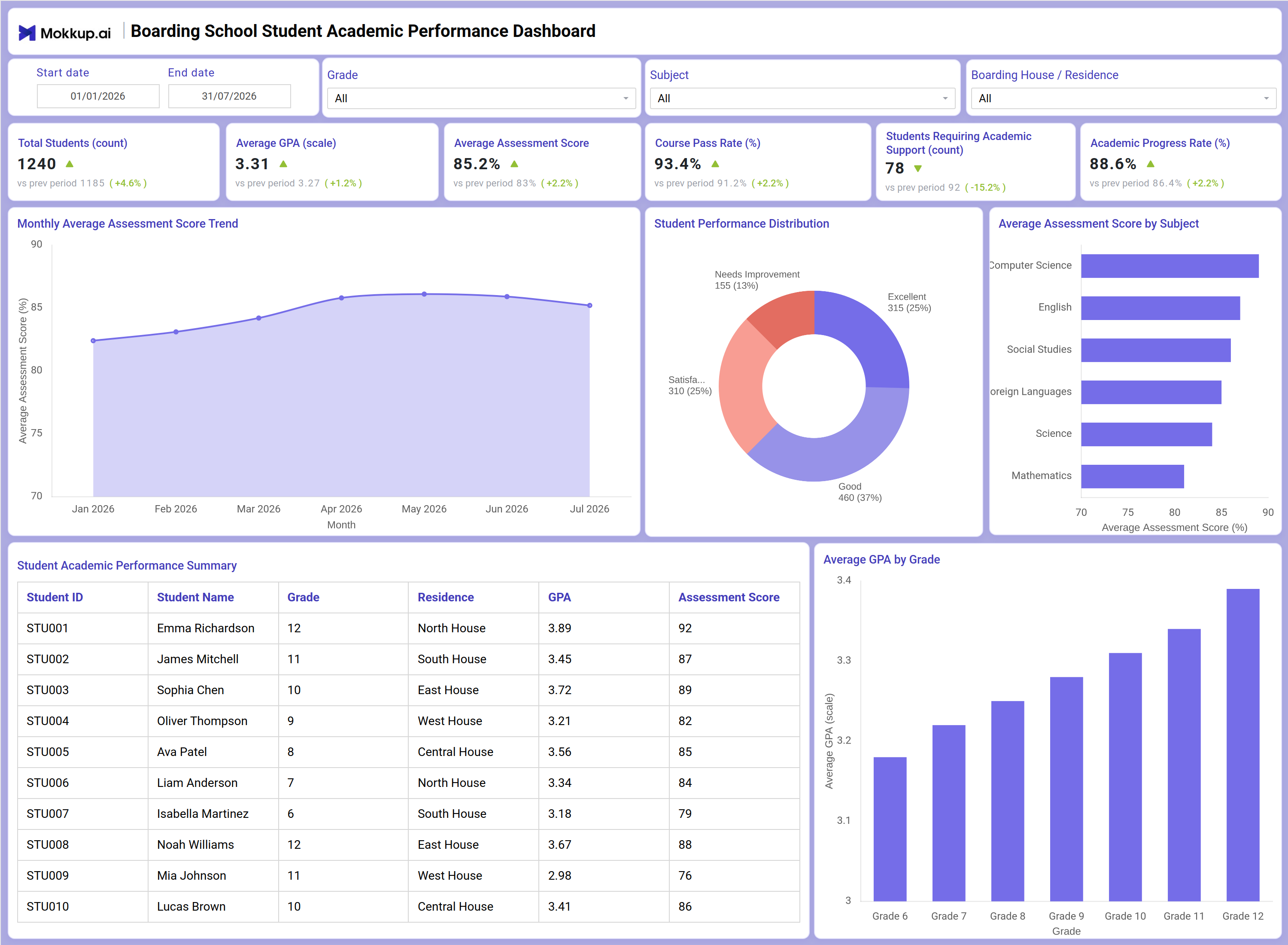
Task: Click the name Liam Anderson
Action: (197, 783)
